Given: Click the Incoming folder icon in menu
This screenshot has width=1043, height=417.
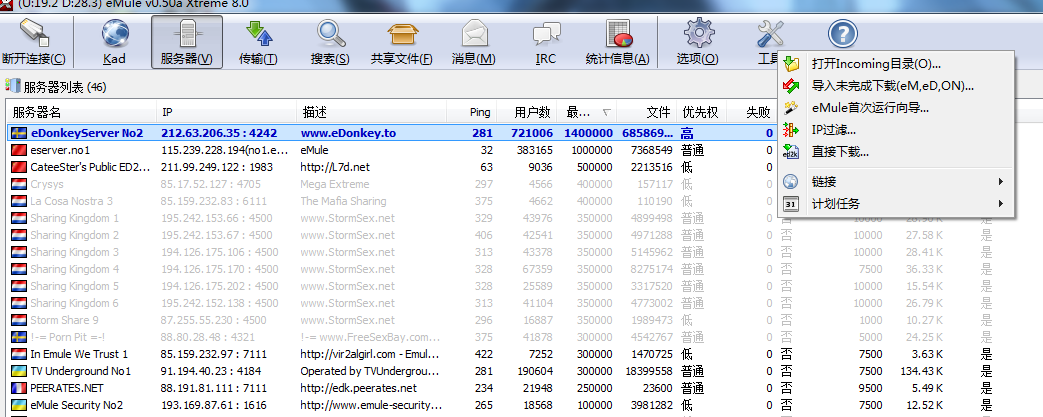Looking at the screenshot, I should [x=791, y=64].
